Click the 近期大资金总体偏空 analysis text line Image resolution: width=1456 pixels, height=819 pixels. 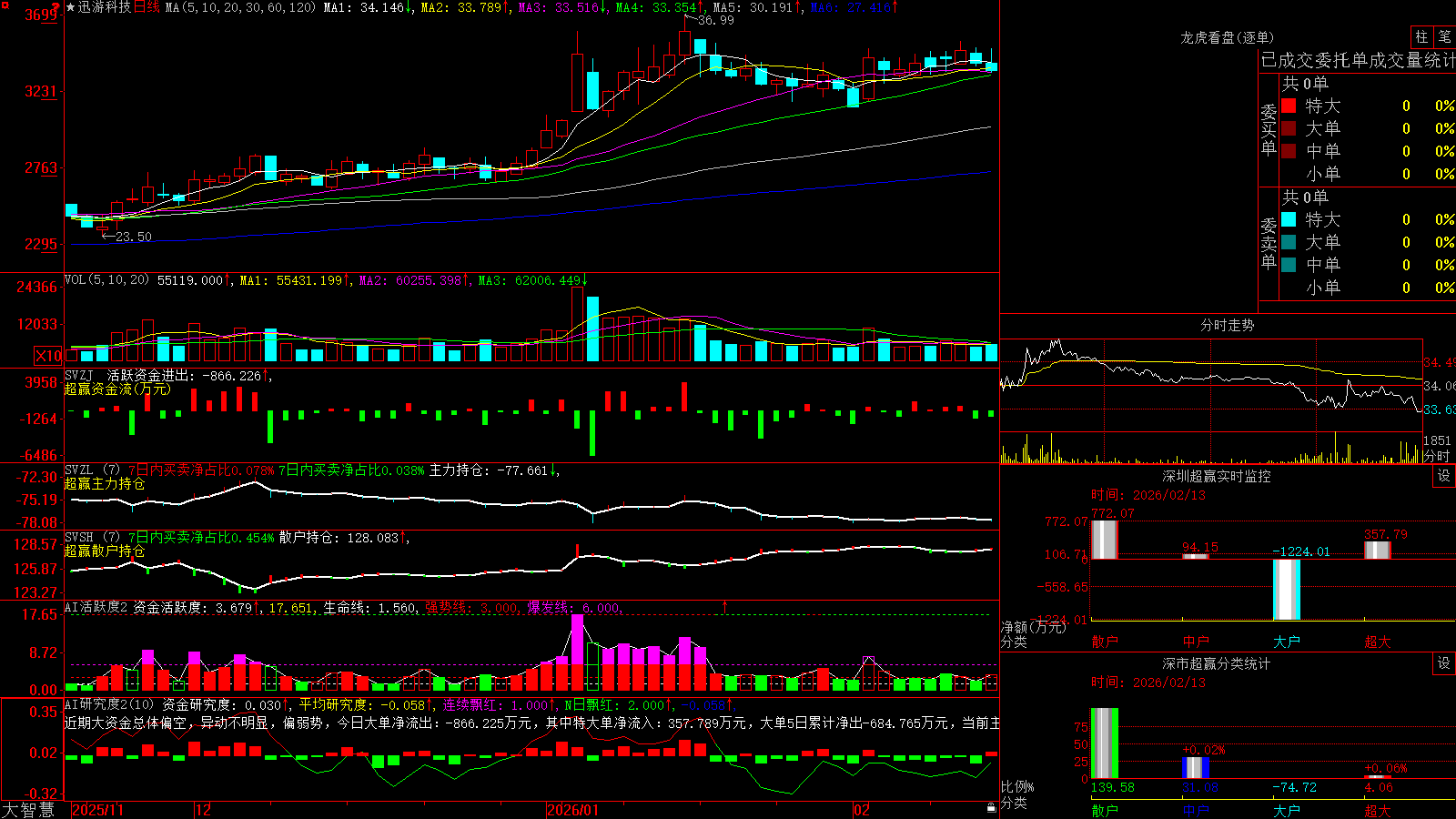click(x=532, y=723)
